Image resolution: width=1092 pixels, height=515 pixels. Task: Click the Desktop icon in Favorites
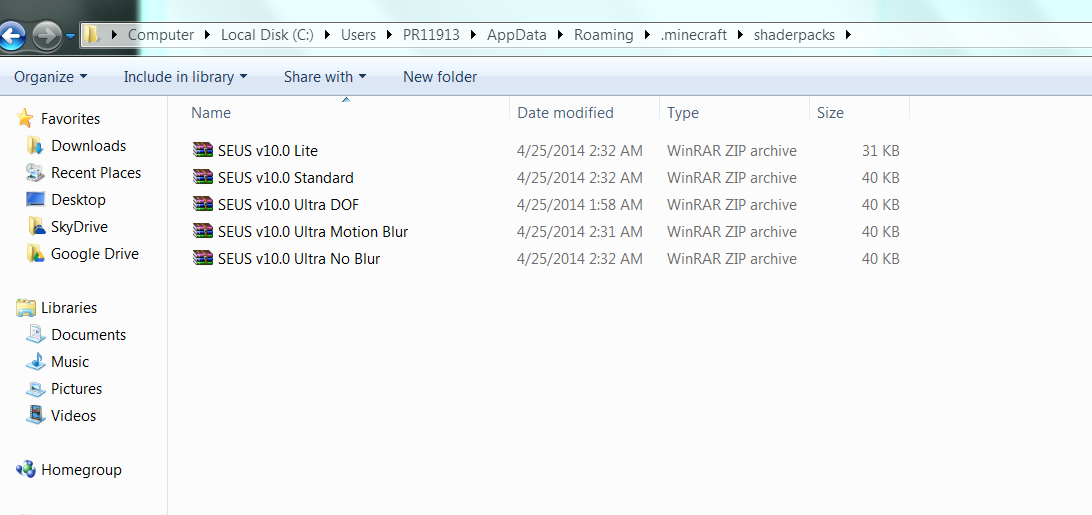[36, 199]
